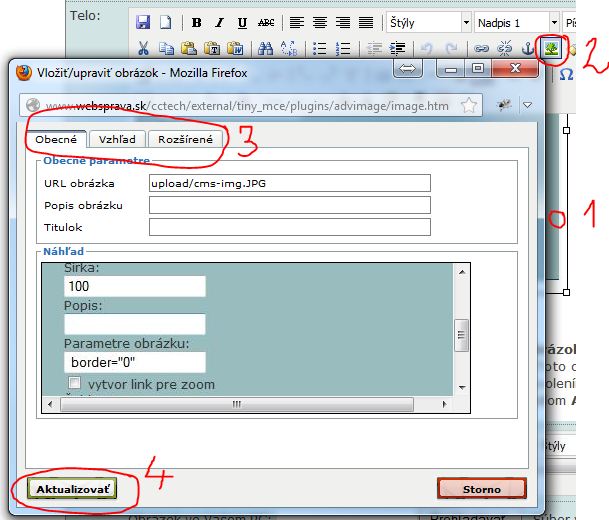
Task: Open the Štýly styles dropdown
Action: point(466,23)
